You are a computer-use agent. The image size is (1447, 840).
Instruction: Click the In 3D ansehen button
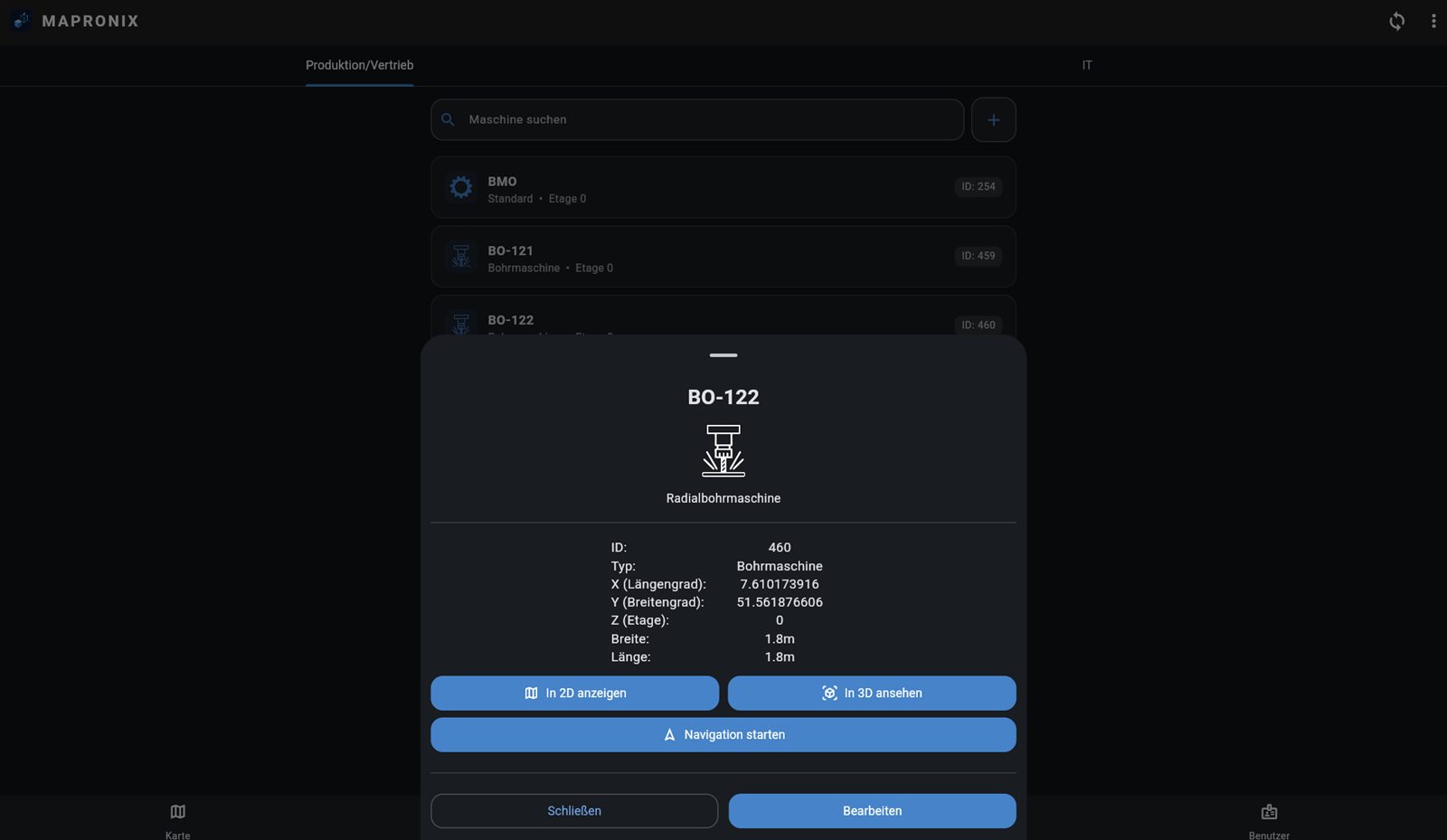(872, 693)
